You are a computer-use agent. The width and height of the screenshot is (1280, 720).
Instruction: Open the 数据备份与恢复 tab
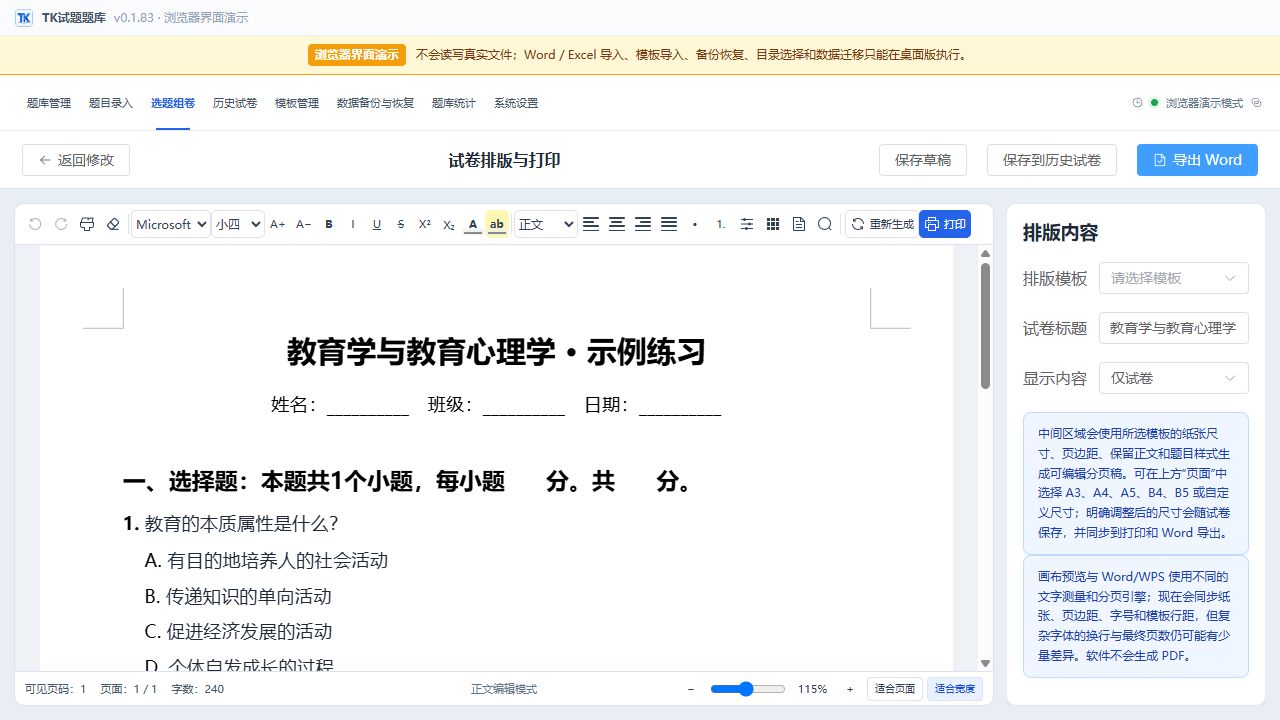point(375,103)
